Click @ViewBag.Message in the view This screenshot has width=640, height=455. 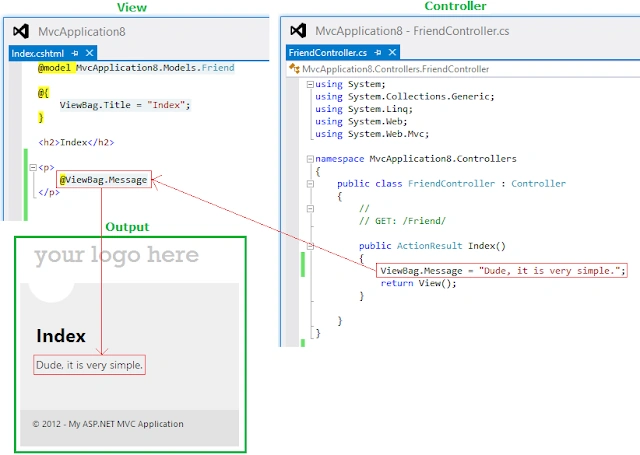(103, 180)
